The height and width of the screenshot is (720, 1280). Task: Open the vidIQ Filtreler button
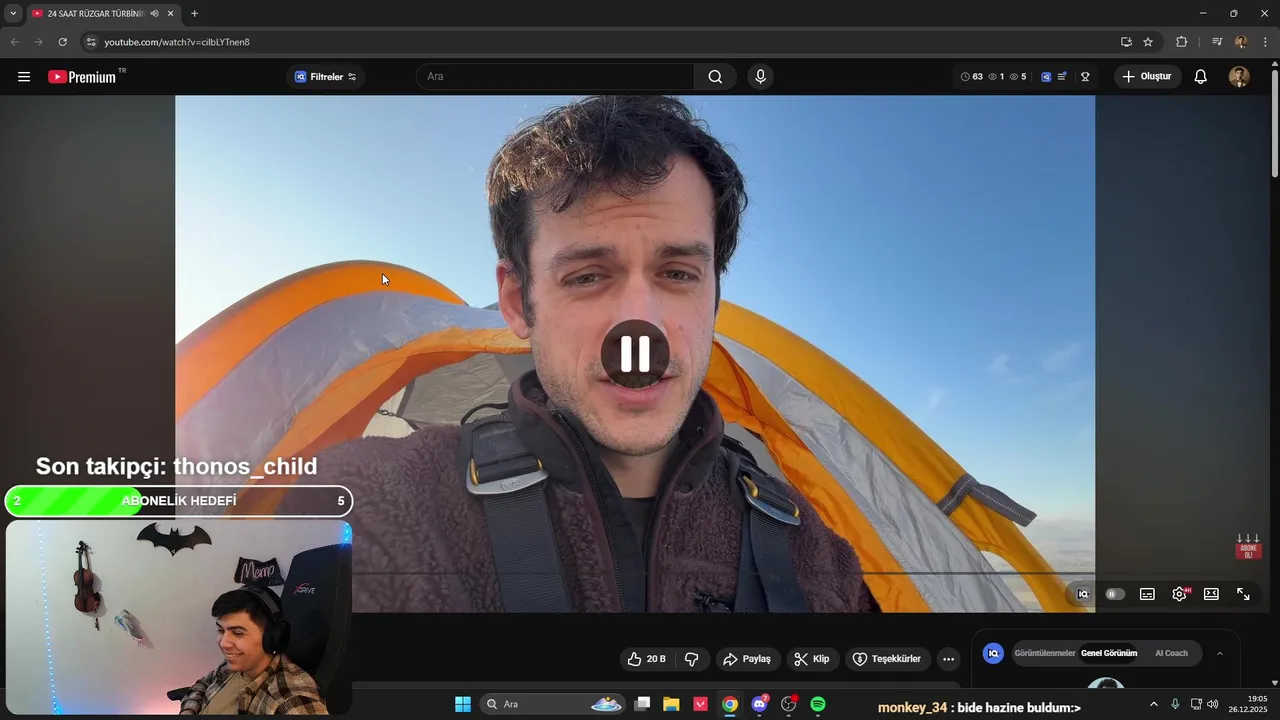(x=325, y=77)
